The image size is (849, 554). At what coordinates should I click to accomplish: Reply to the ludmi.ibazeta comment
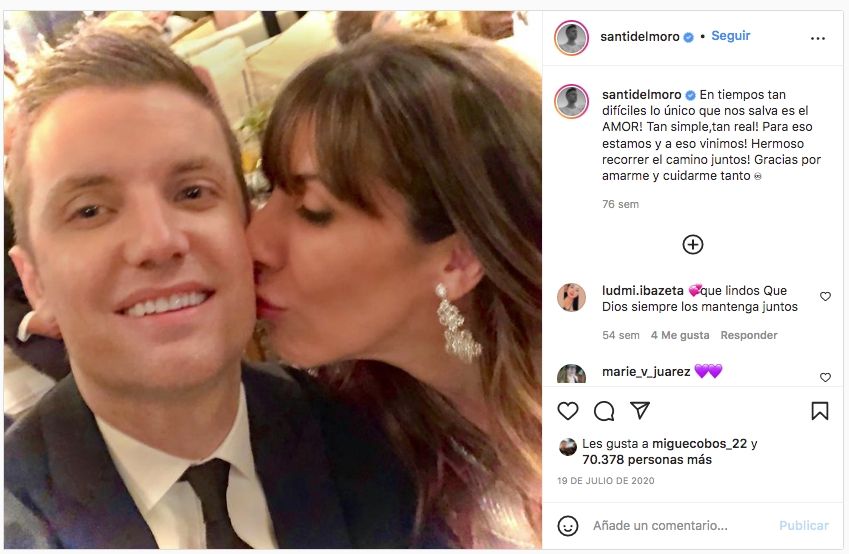(x=749, y=335)
